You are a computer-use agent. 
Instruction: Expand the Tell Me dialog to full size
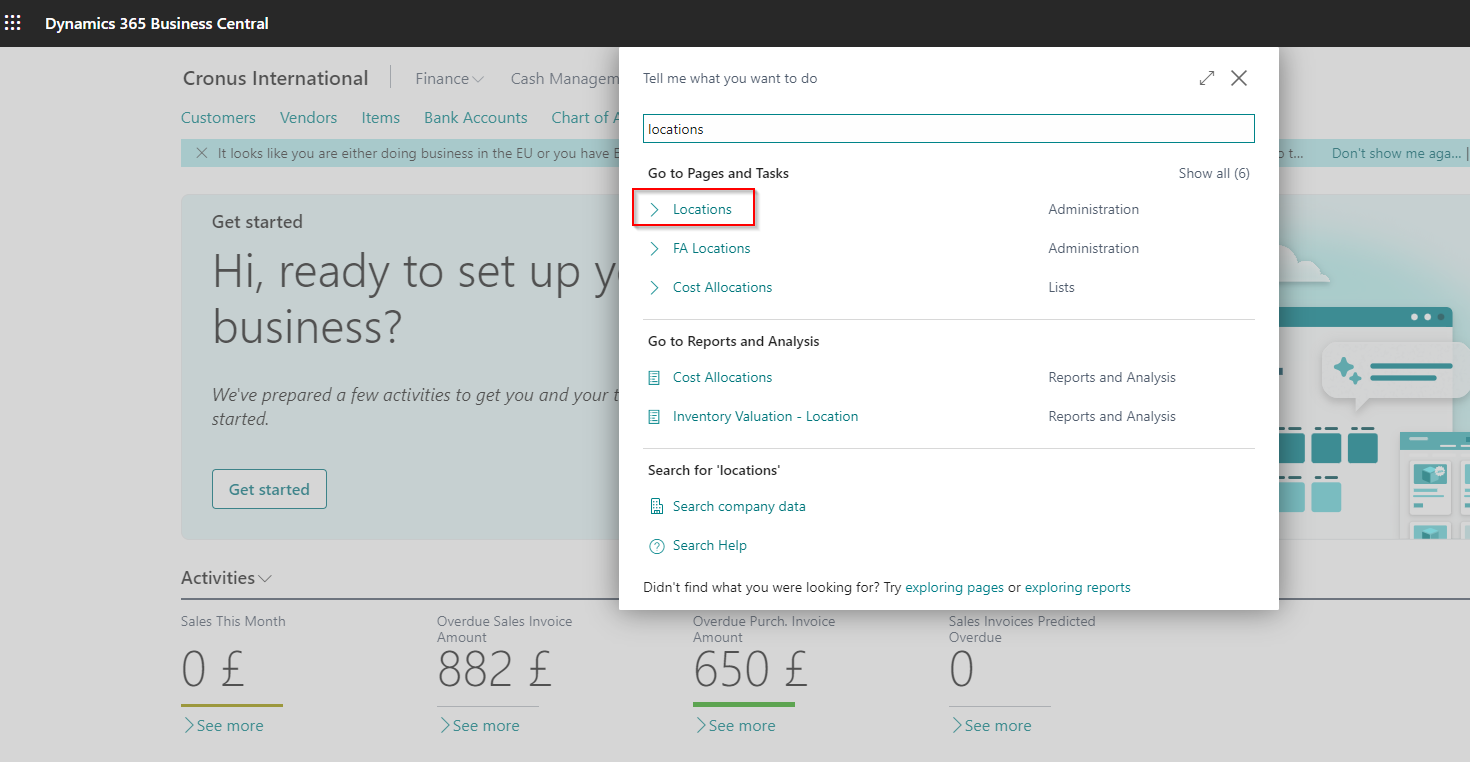1207,78
